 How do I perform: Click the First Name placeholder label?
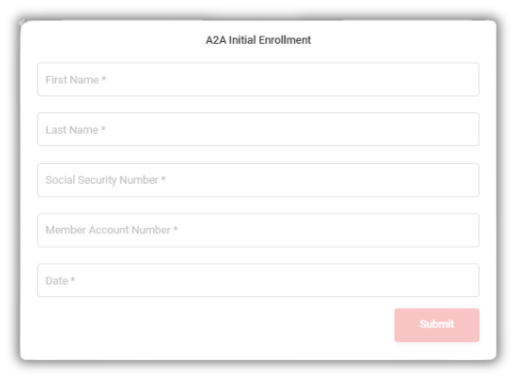click(x=72, y=80)
